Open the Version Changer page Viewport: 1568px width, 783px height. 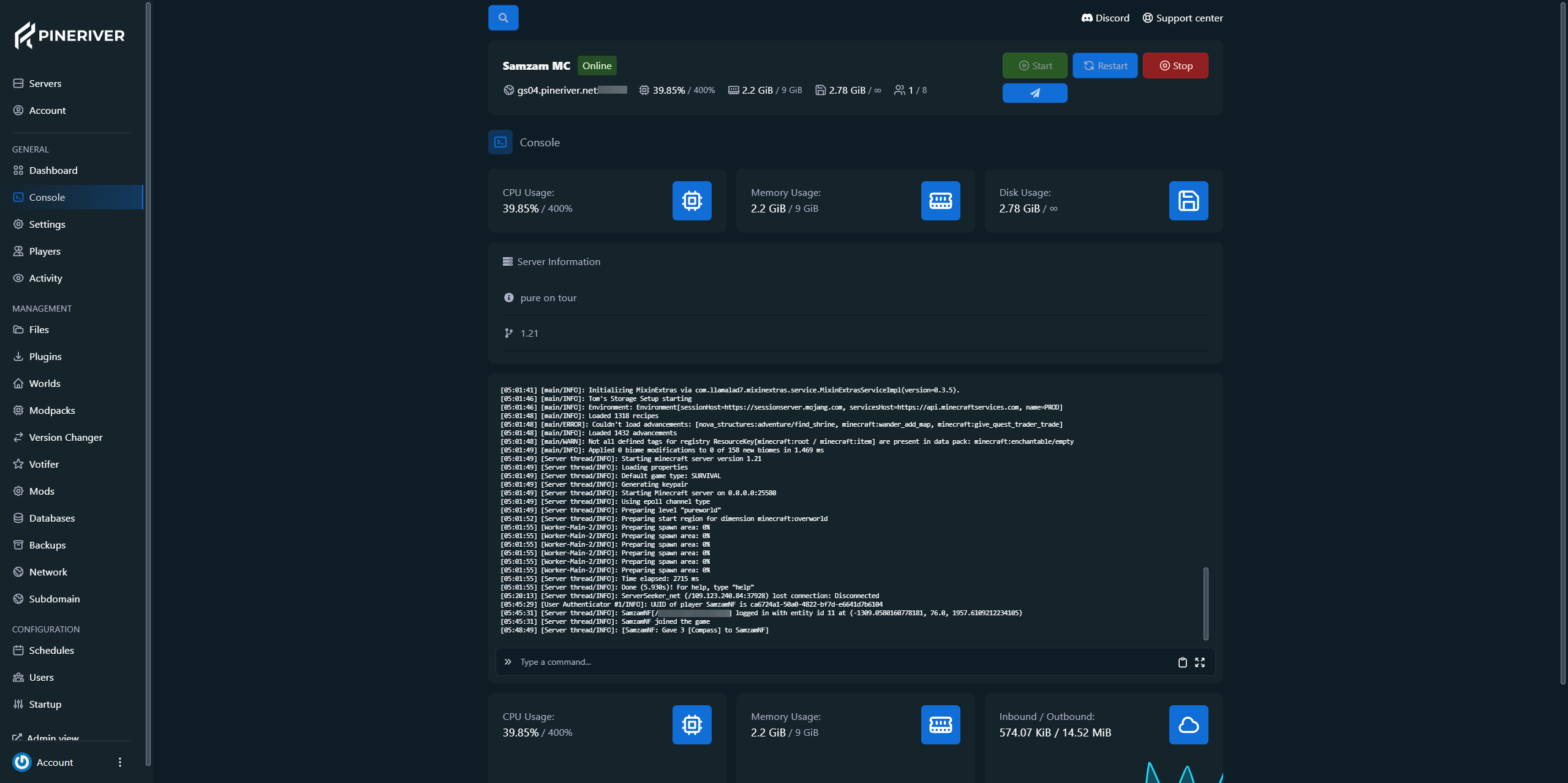pos(72,437)
